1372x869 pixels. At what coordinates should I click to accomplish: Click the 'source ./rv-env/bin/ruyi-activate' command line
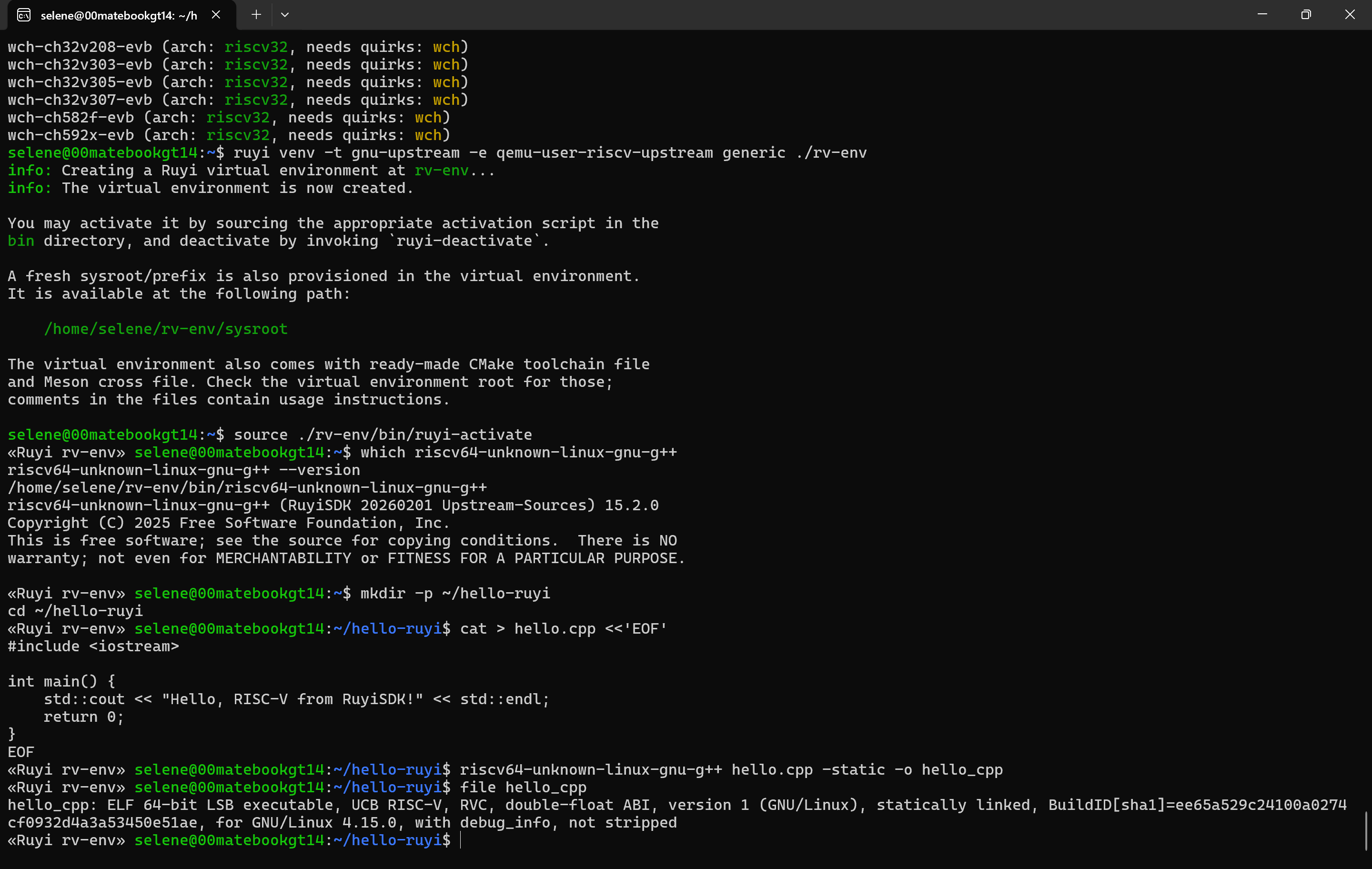click(x=383, y=434)
